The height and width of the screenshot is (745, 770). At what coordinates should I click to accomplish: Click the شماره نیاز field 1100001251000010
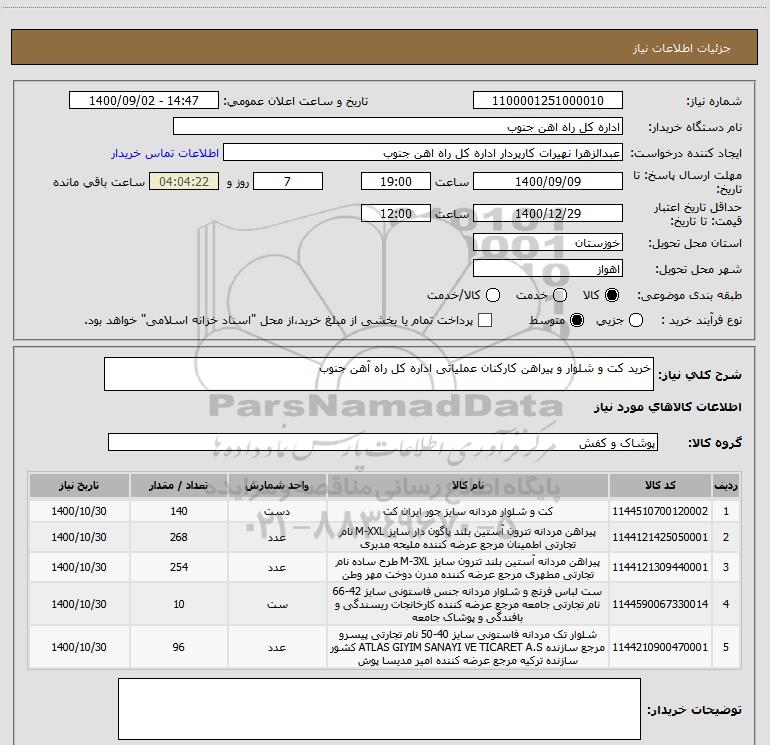548,101
